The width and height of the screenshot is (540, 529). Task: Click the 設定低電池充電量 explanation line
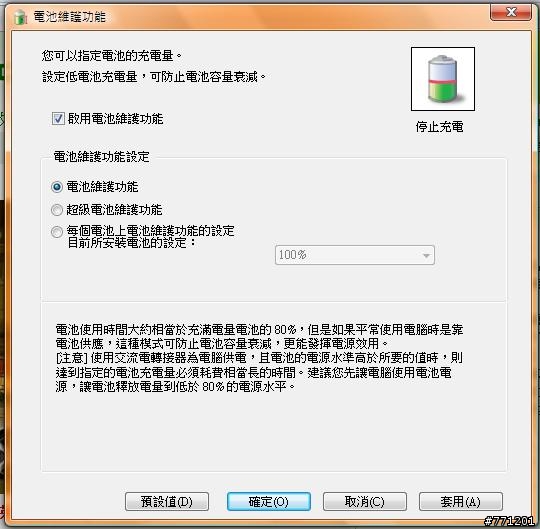coord(154,76)
